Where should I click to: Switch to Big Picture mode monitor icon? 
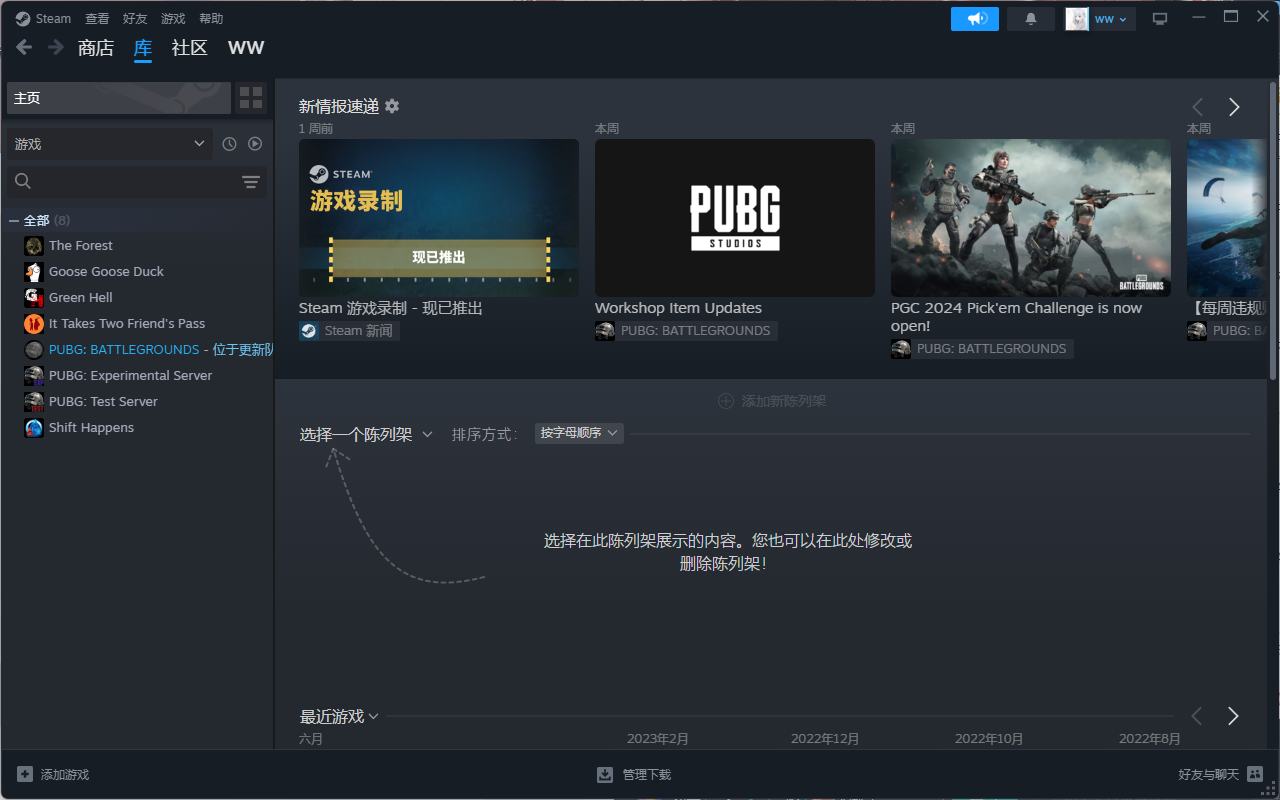coord(1160,19)
